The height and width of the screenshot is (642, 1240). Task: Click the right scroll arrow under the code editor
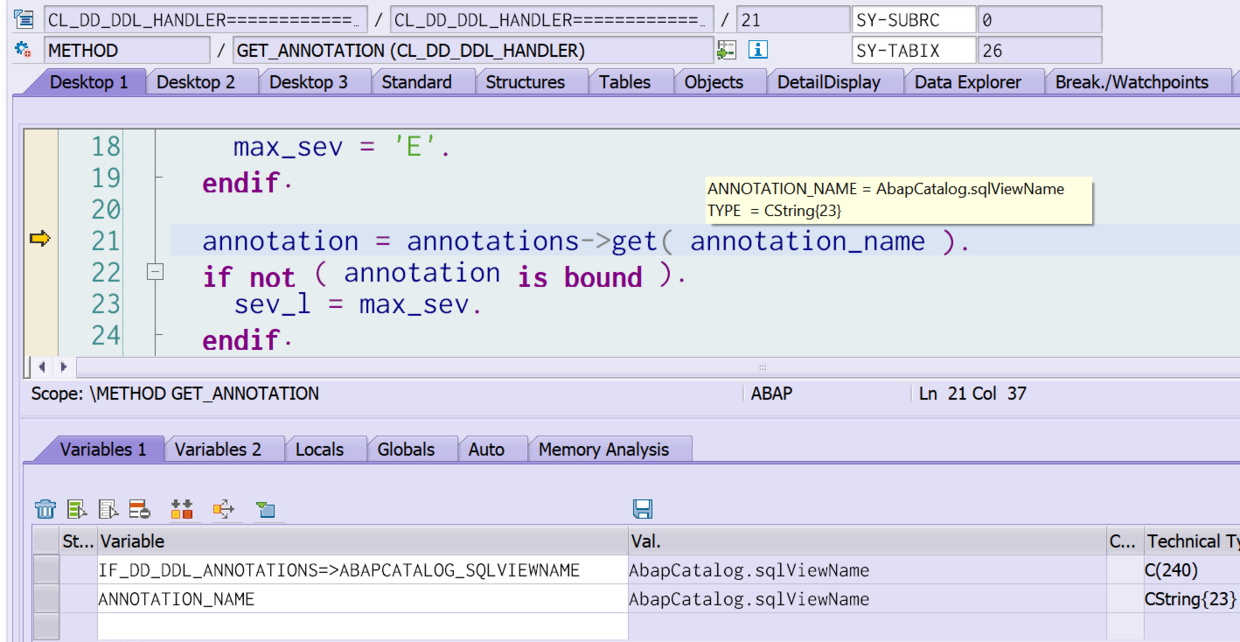(63, 367)
